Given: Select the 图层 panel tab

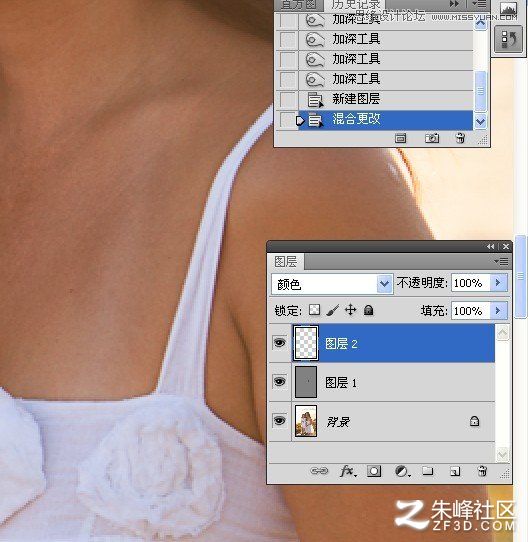Looking at the screenshot, I should click(x=286, y=261).
